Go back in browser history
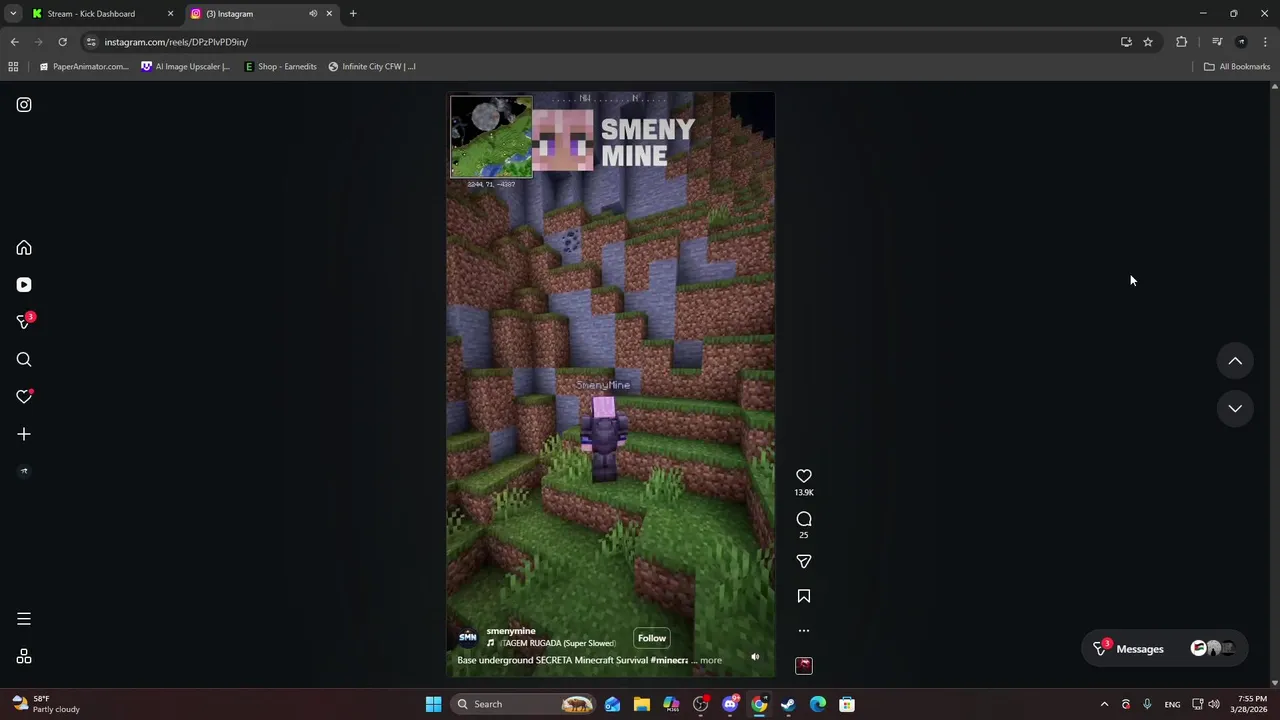1280x720 pixels. 14,42
